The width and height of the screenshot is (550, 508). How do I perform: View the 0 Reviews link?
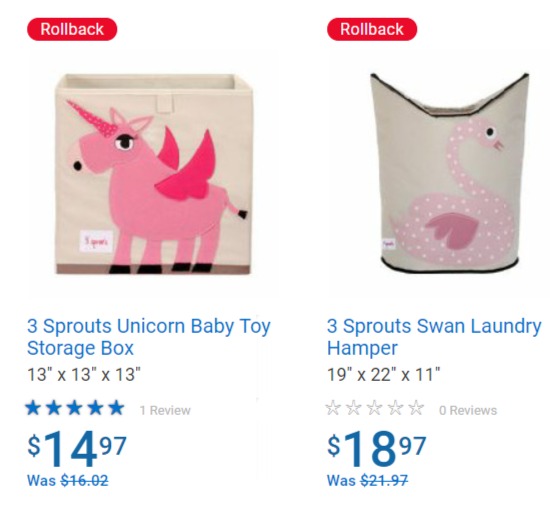pos(468,410)
